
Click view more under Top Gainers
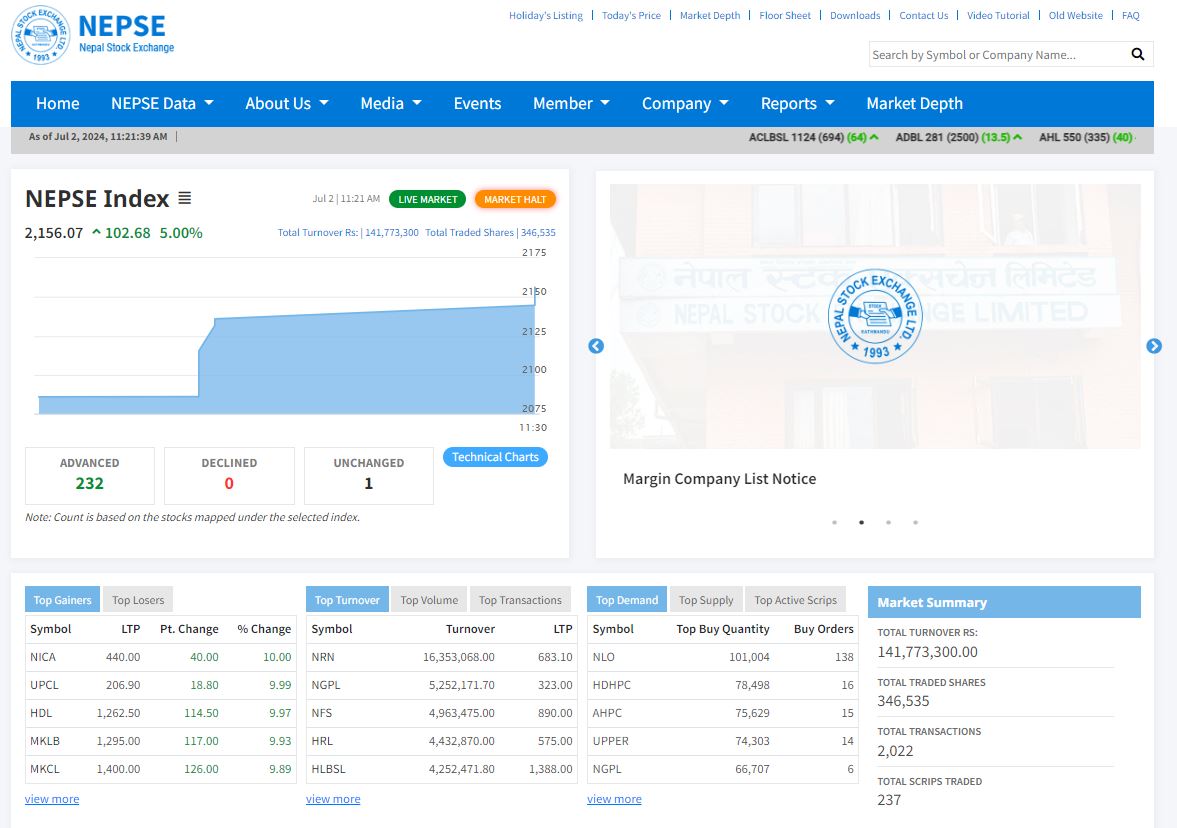pyautogui.click(x=52, y=799)
